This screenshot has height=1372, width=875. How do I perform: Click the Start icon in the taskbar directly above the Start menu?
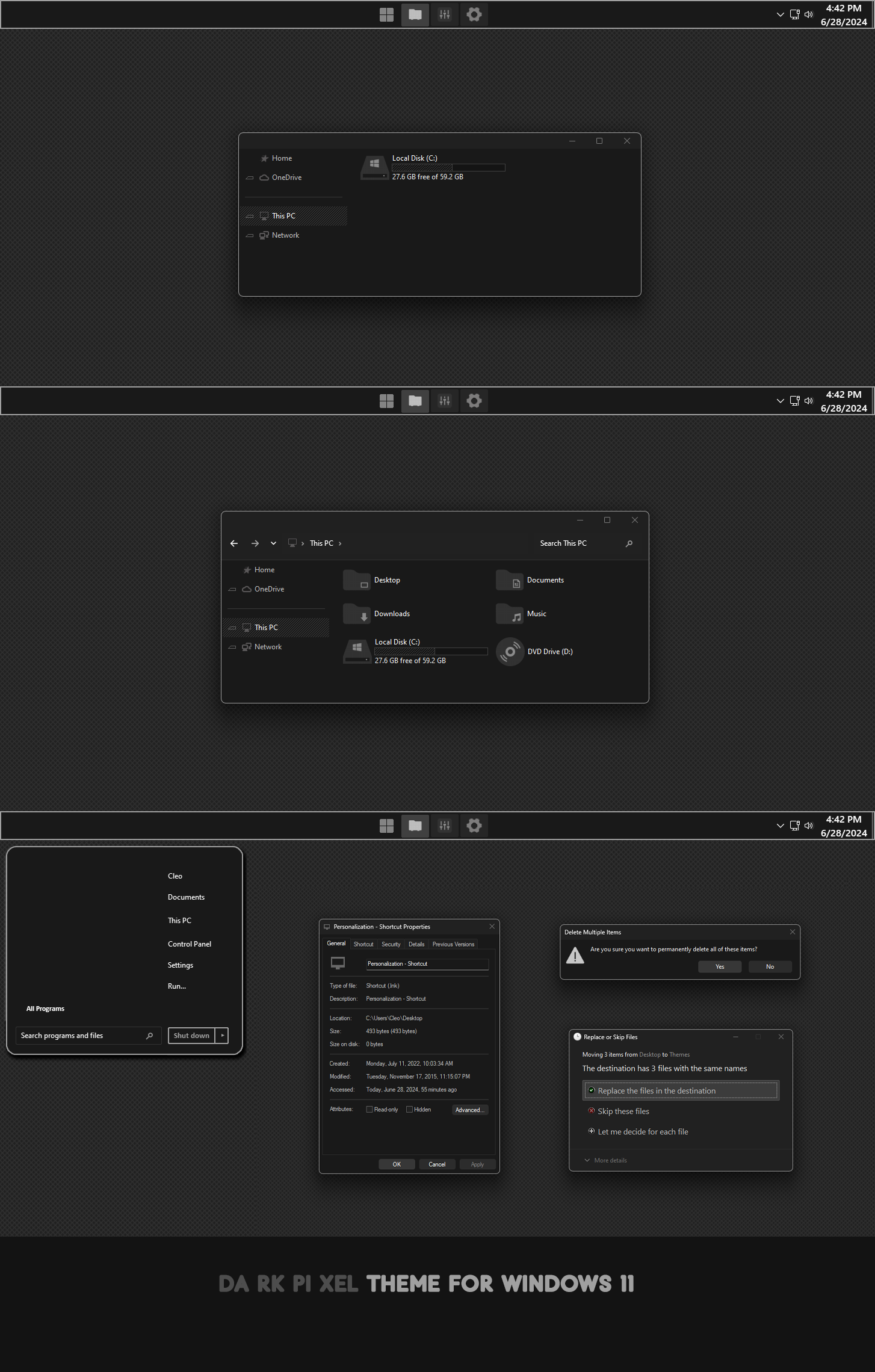click(x=386, y=826)
